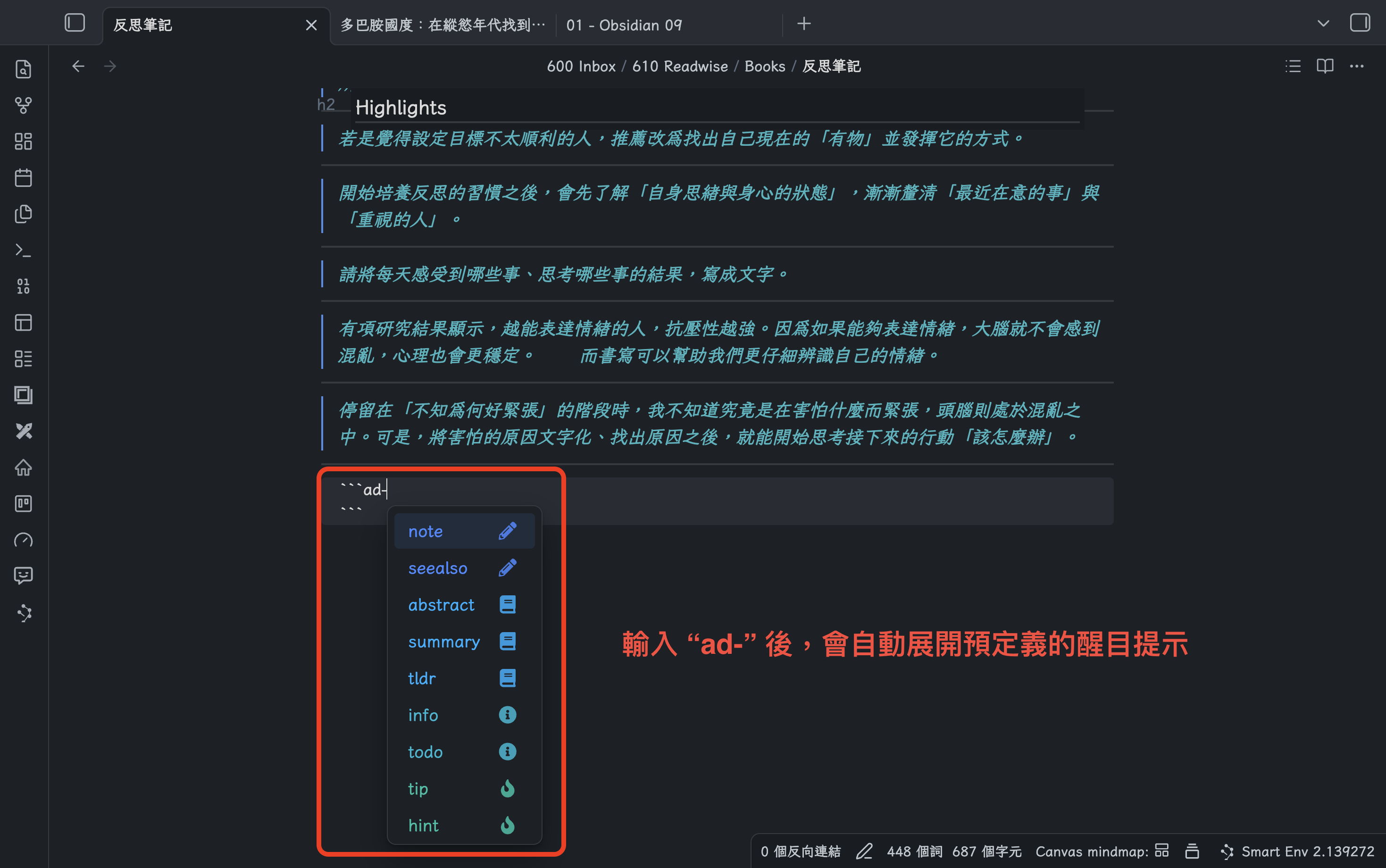The image size is (1386, 868).
Task: Switch to the 多巴胺國度 tab
Action: click(x=443, y=25)
